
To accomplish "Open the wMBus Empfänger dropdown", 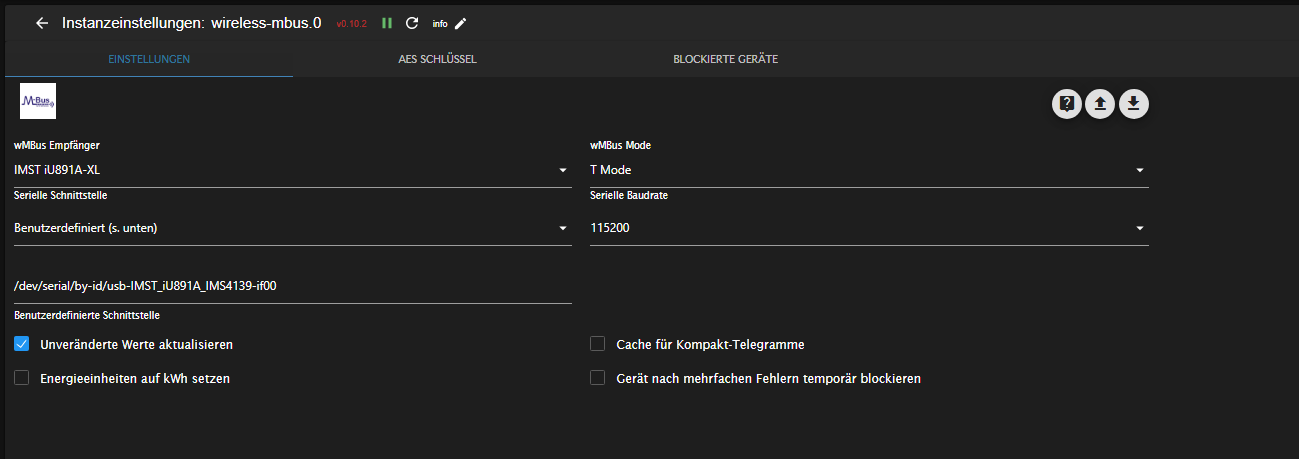I will [x=291, y=170].
